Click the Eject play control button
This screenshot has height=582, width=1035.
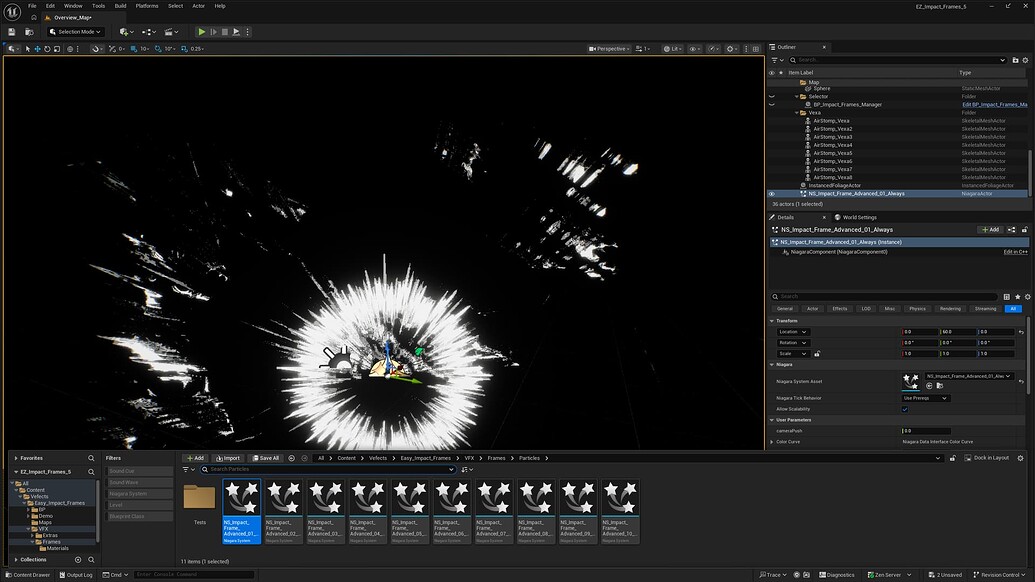(x=236, y=32)
